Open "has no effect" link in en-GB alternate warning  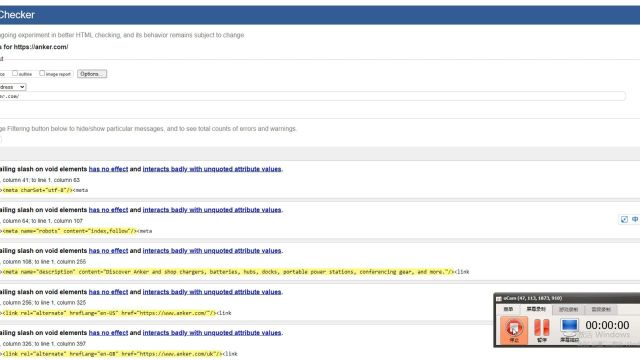(108, 333)
